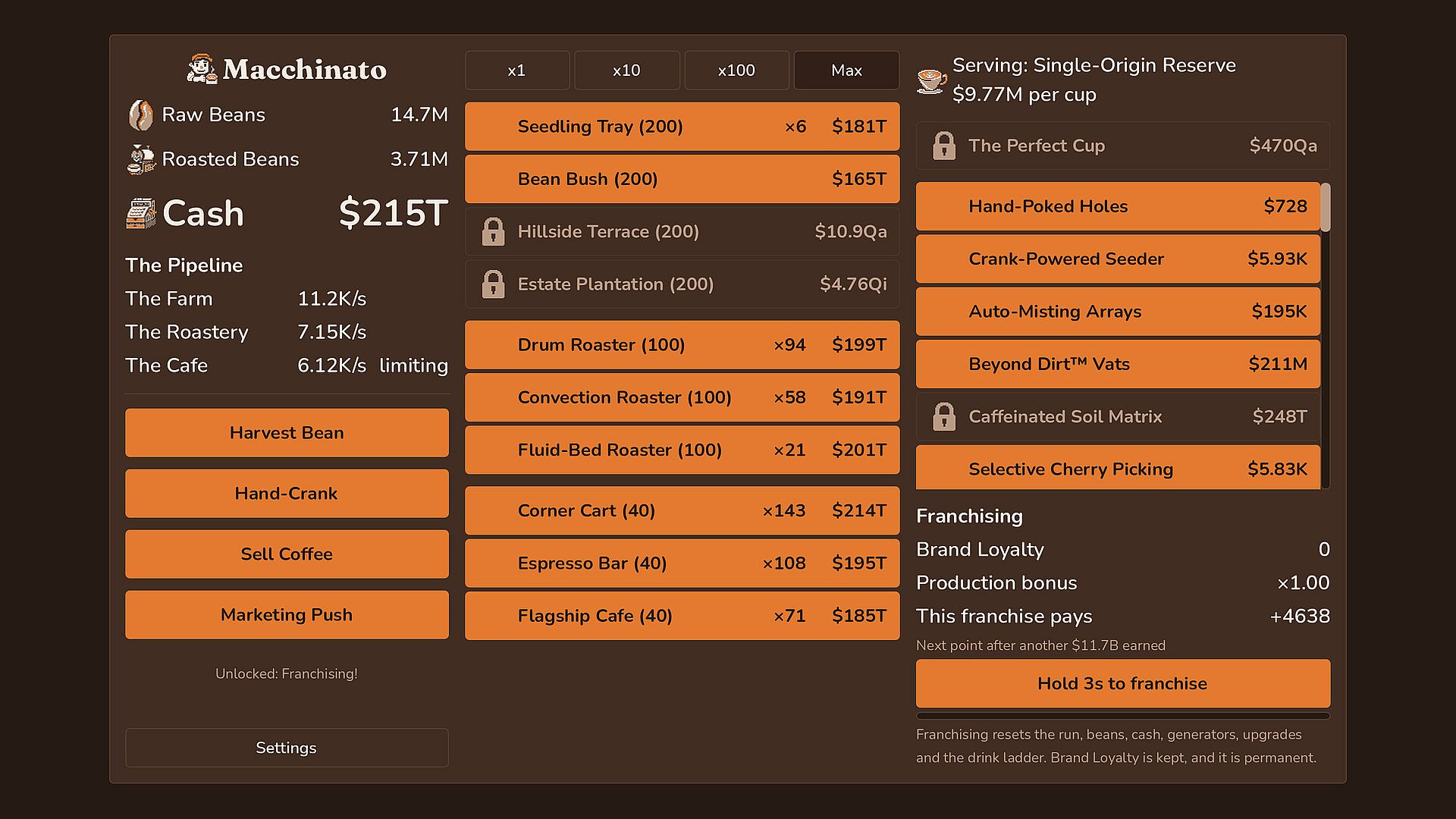Click the lock icon on Hillside Terrace
Viewport: 1456px width, 819px height.
click(493, 231)
